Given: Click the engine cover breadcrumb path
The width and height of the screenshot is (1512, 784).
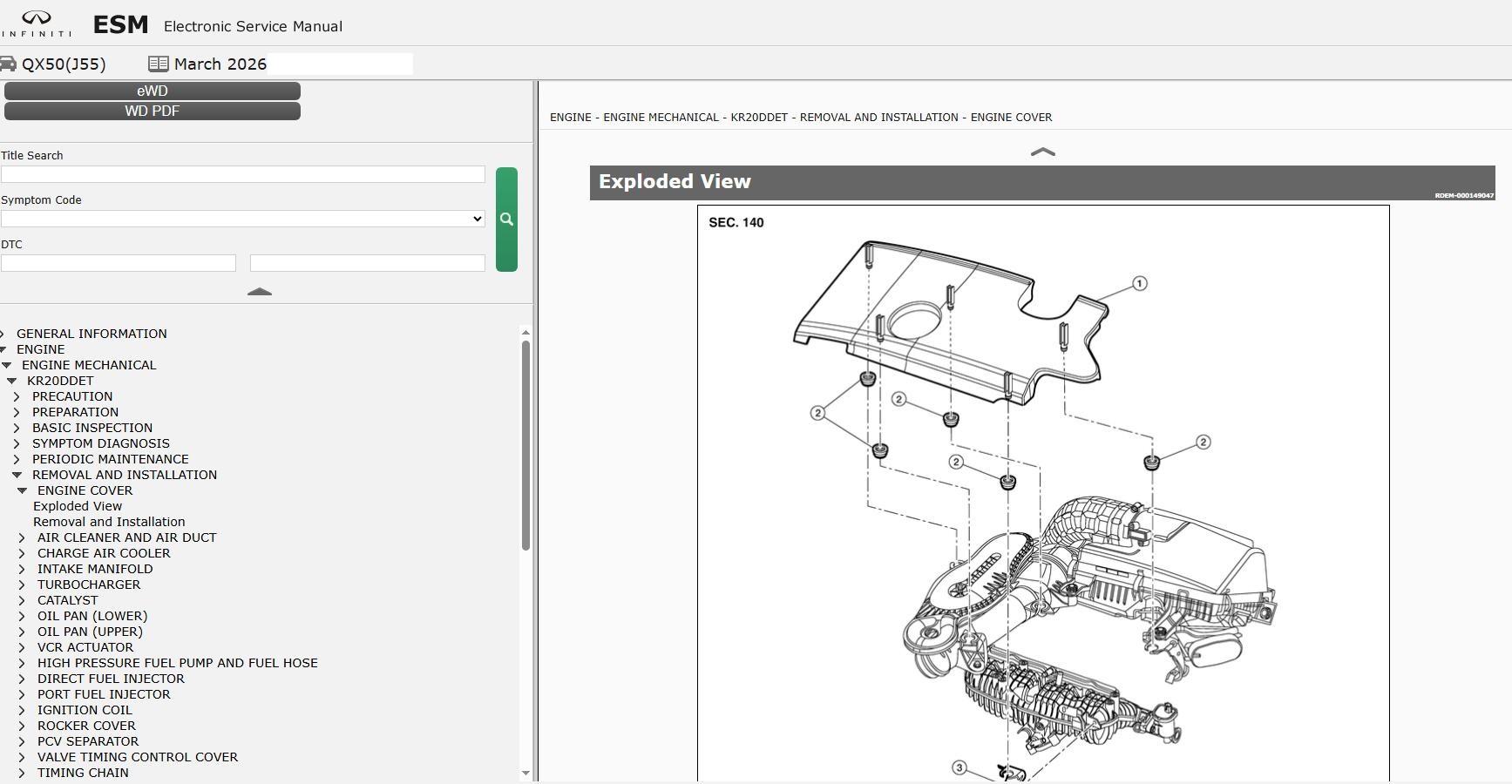Looking at the screenshot, I should click(x=801, y=117).
